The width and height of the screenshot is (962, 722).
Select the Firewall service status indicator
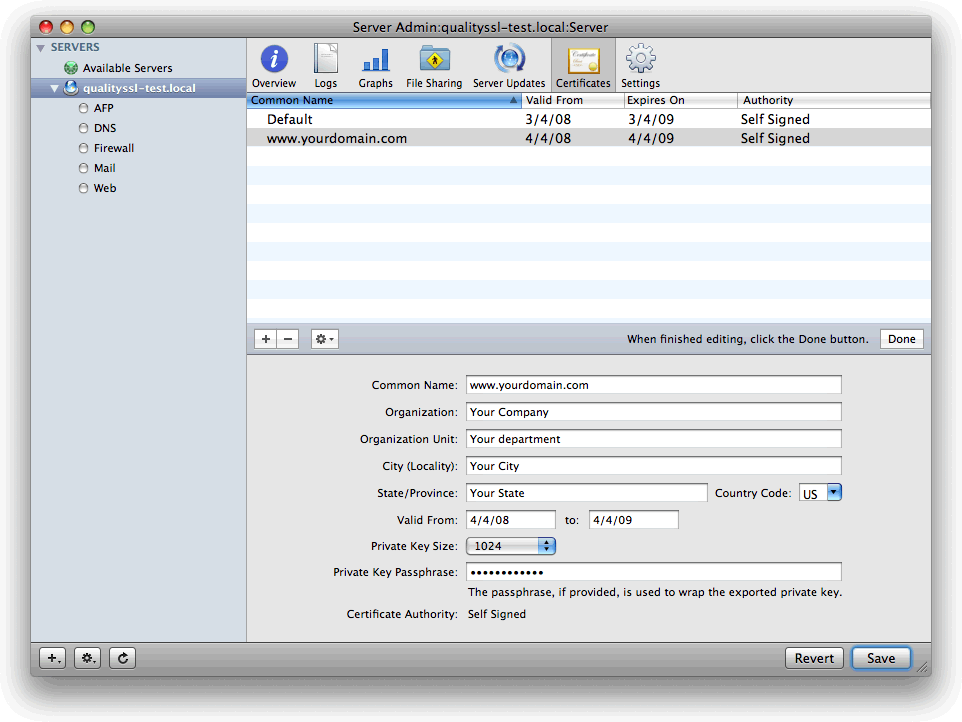[x=83, y=148]
